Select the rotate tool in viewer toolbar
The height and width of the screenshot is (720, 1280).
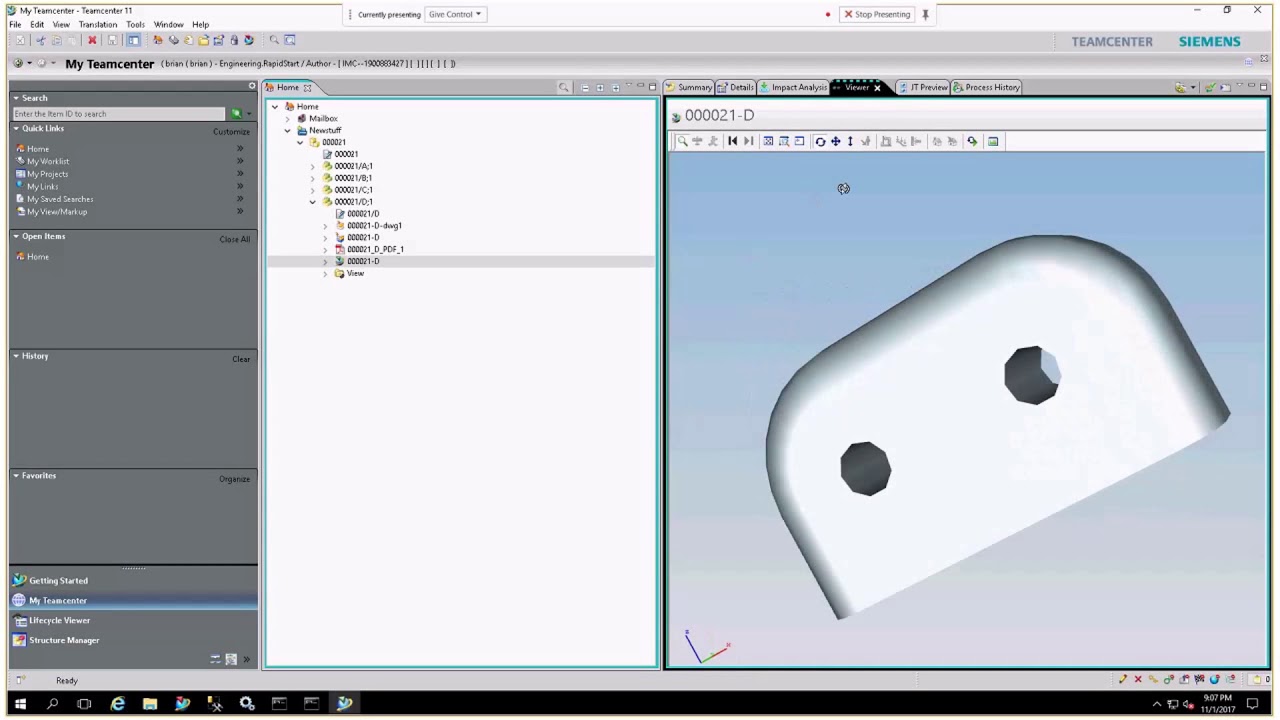click(820, 141)
